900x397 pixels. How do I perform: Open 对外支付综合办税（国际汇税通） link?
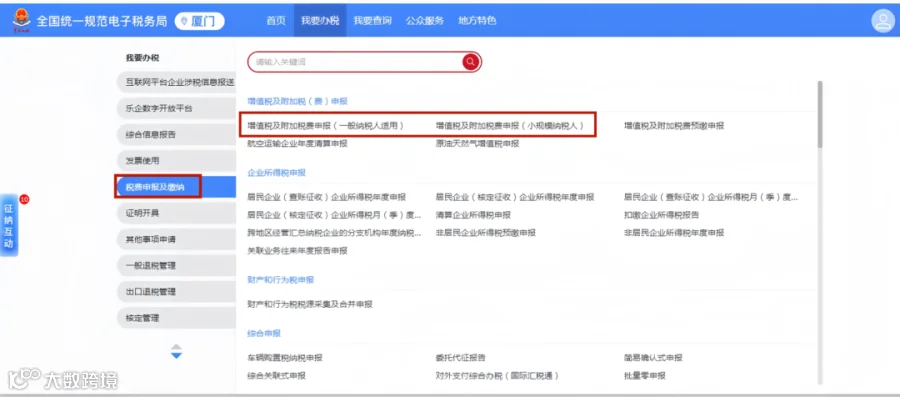[x=498, y=376]
